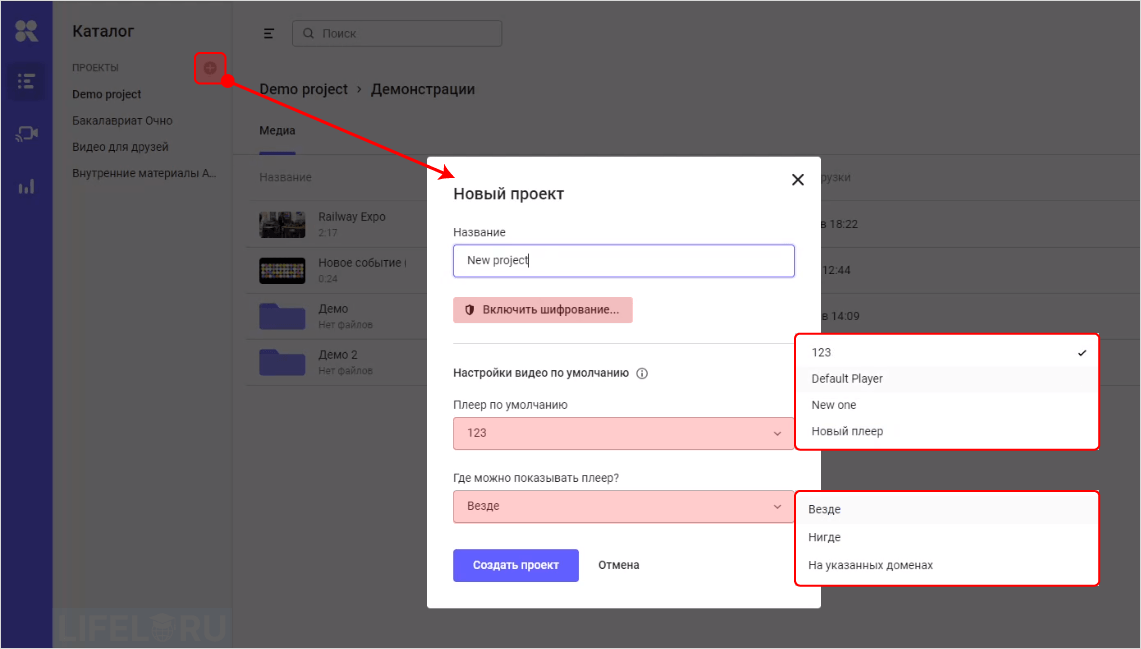Open the analytics bar chart icon
Screen dimensions: 1141x649
[27, 186]
